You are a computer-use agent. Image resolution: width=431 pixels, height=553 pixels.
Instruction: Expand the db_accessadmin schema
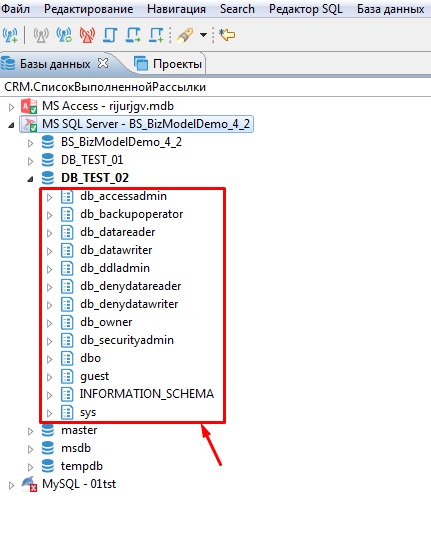(50, 198)
